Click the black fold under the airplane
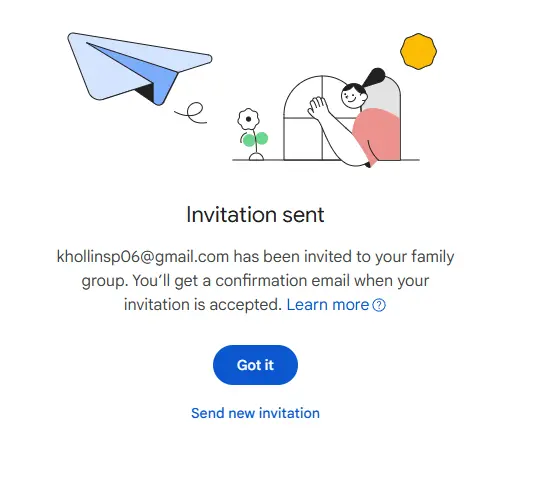 (145, 93)
